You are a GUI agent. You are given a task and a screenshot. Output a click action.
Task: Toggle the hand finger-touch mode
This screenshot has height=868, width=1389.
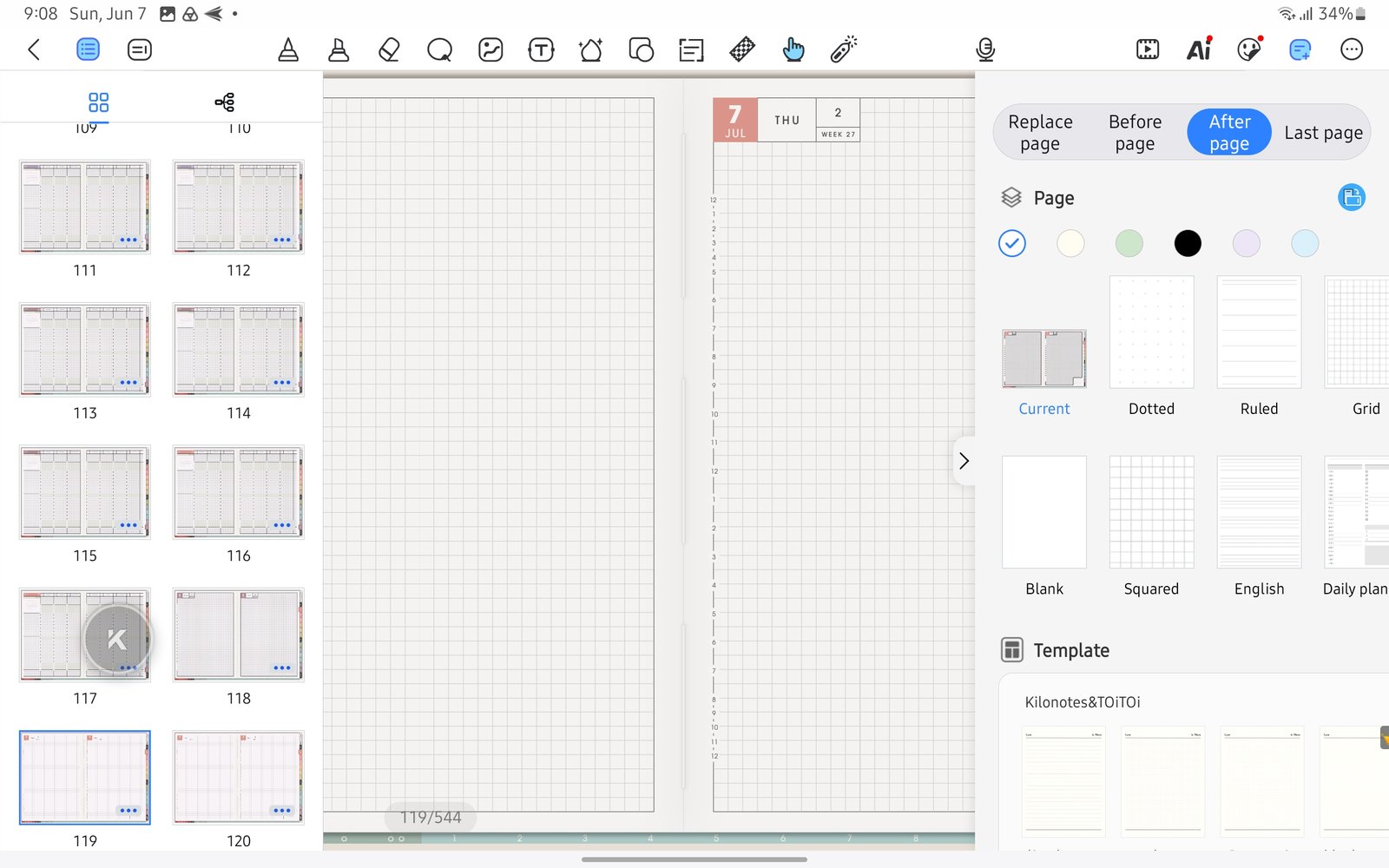793,49
